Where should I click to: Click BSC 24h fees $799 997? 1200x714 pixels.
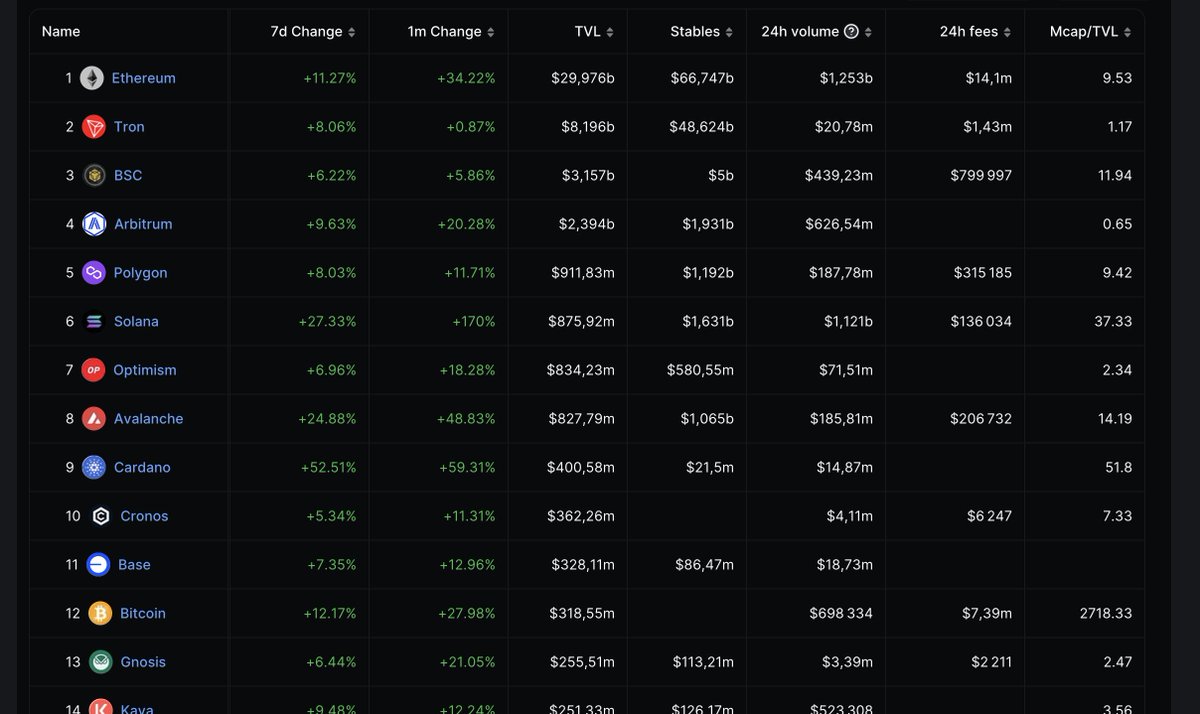tap(981, 175)
